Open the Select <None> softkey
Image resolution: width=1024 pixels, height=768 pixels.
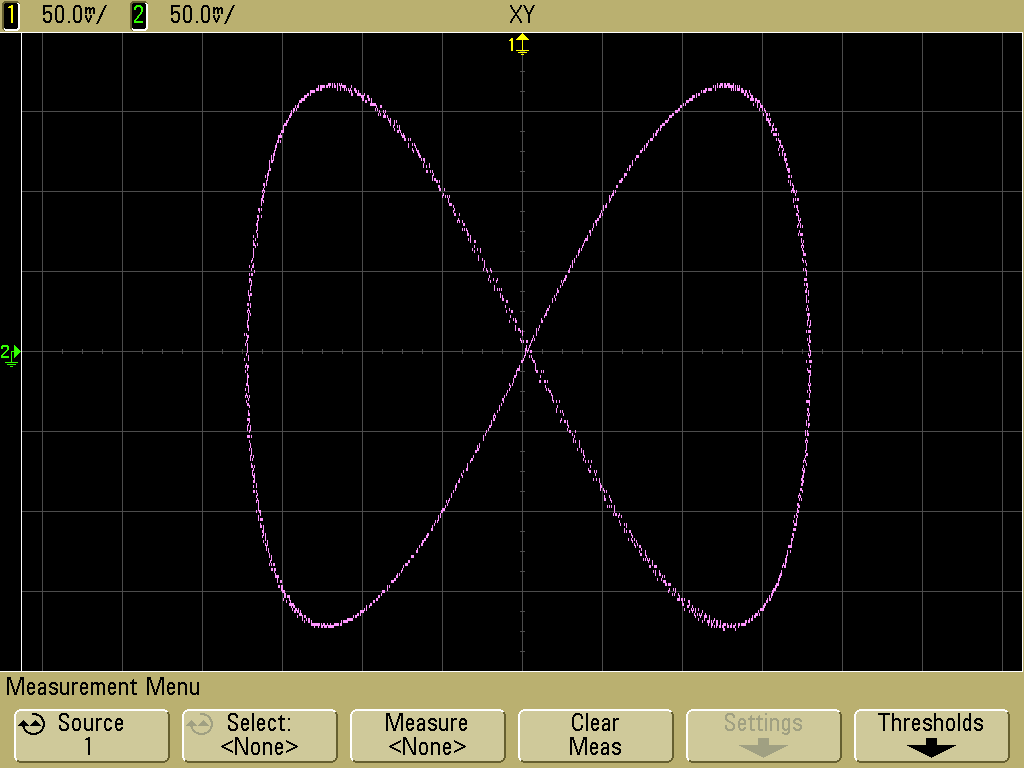coord(259,735)
